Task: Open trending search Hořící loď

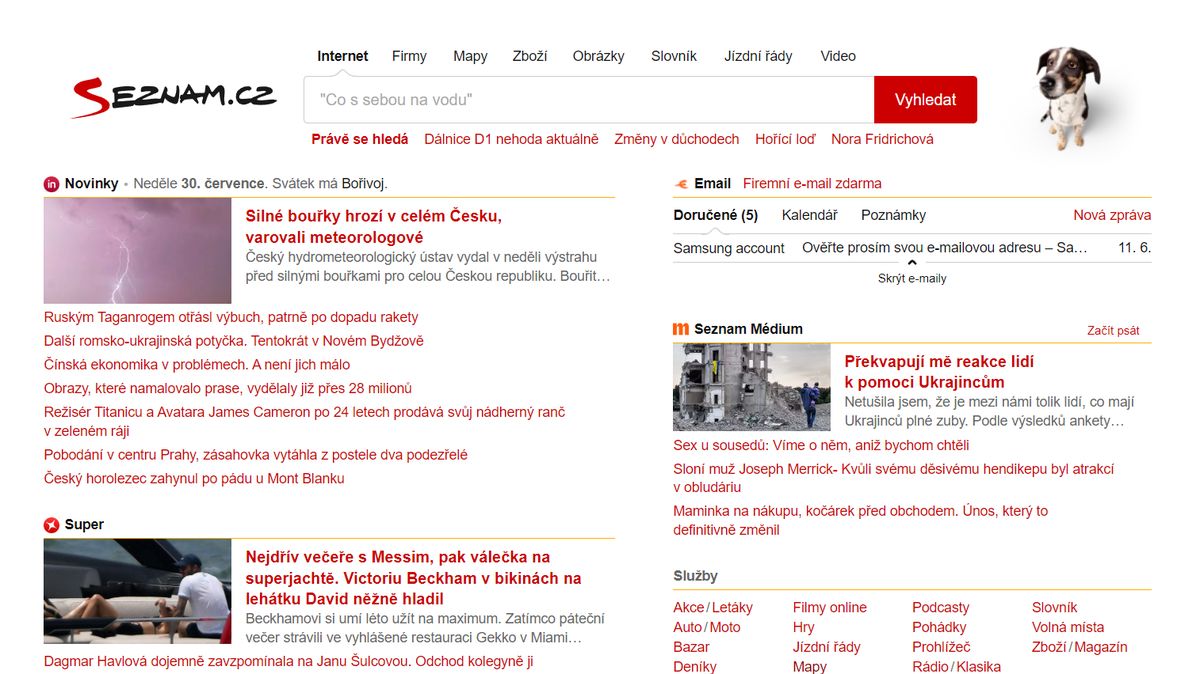Action: [x=785, y=139]
